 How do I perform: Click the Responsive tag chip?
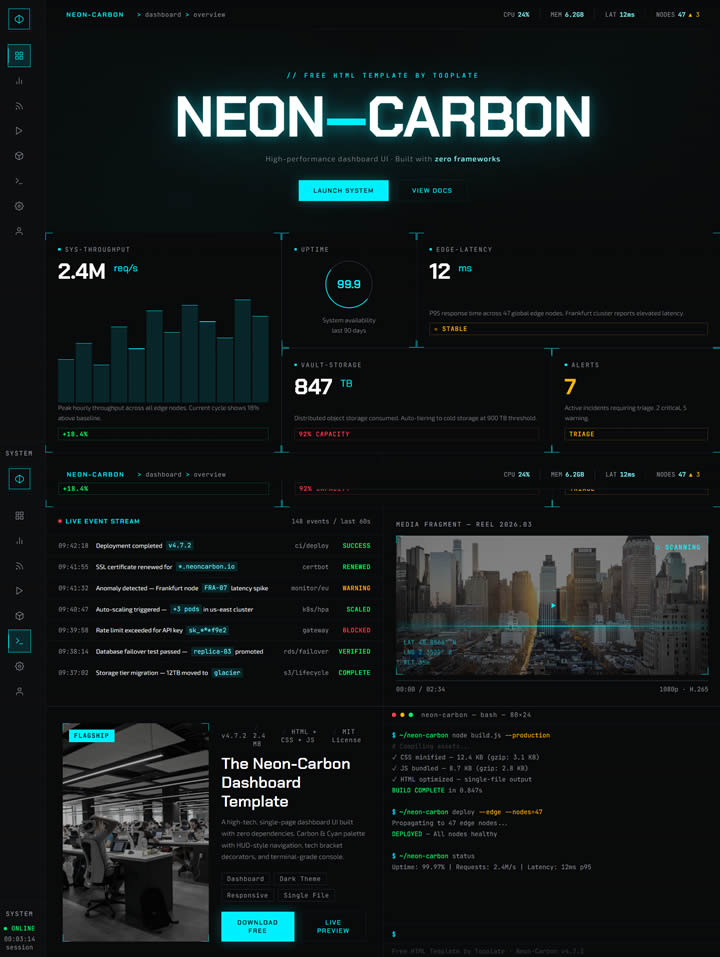[247, 895]
